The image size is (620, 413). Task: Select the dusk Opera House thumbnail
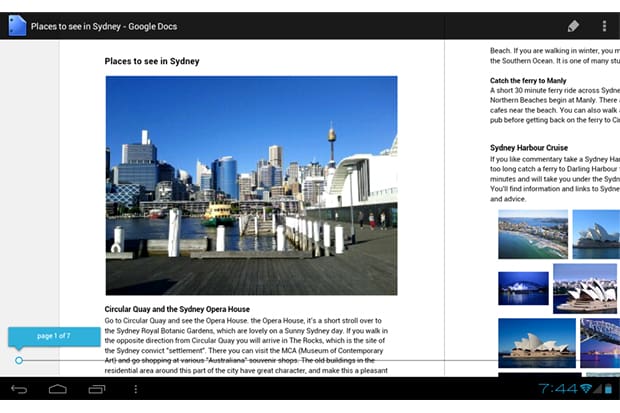pos(536,342)
